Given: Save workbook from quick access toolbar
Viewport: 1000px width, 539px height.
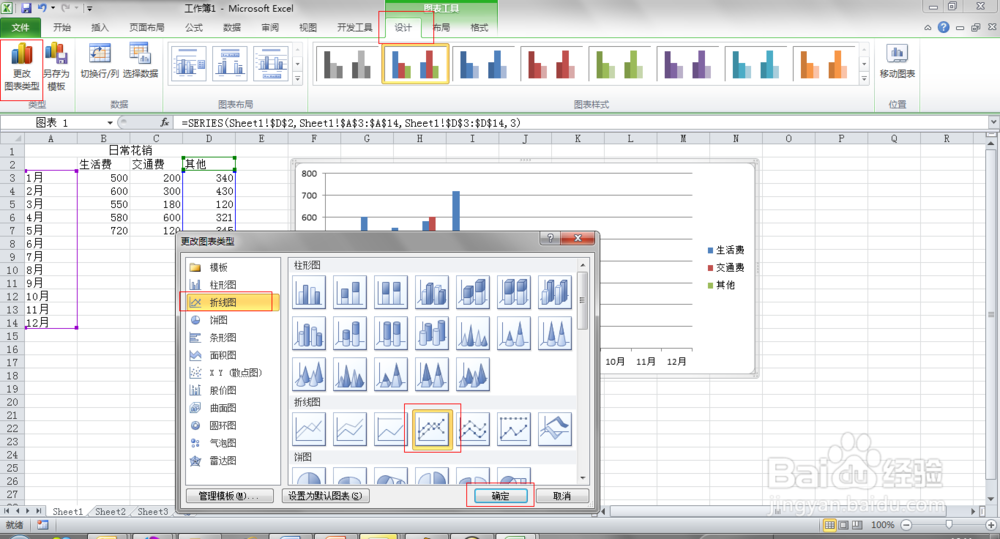Looking at the screenshot, I should point(26,8).
